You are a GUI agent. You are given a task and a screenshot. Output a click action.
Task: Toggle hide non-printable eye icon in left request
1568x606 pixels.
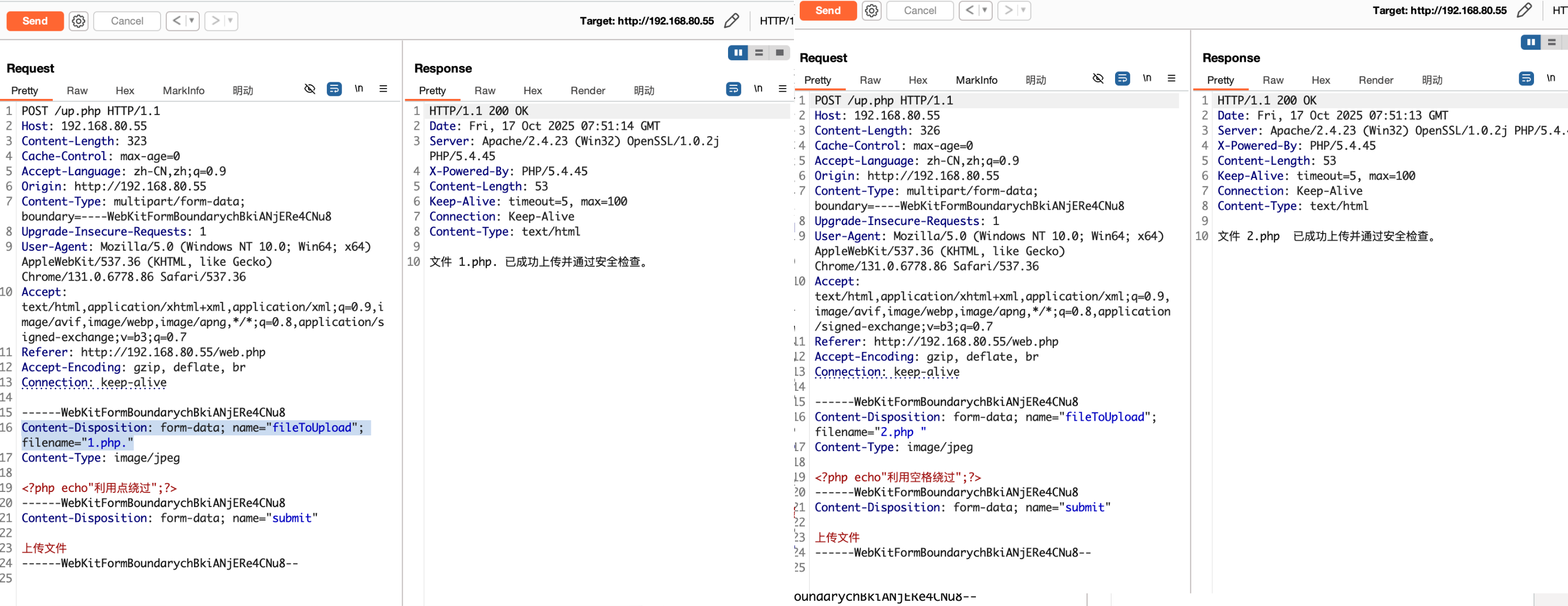point(310,89)
